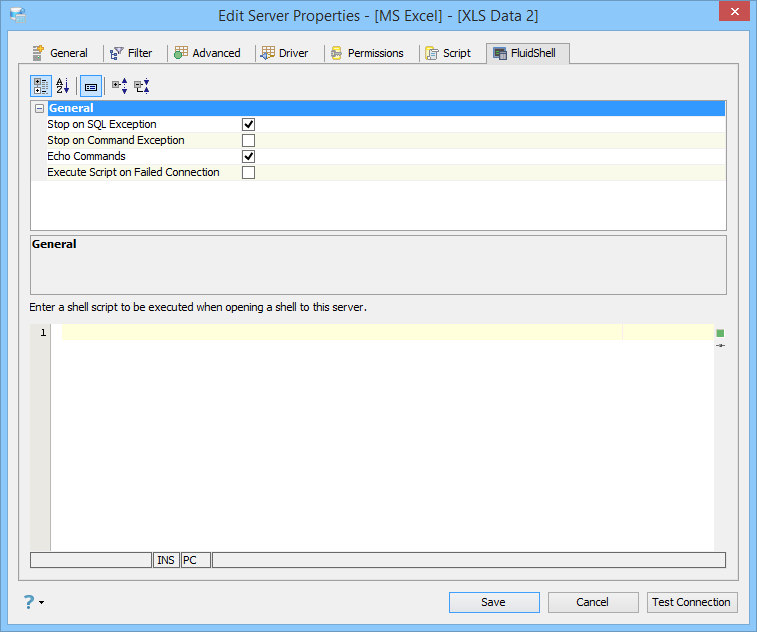
Task: Go to the Permissions tab
Action: point(367,53)
